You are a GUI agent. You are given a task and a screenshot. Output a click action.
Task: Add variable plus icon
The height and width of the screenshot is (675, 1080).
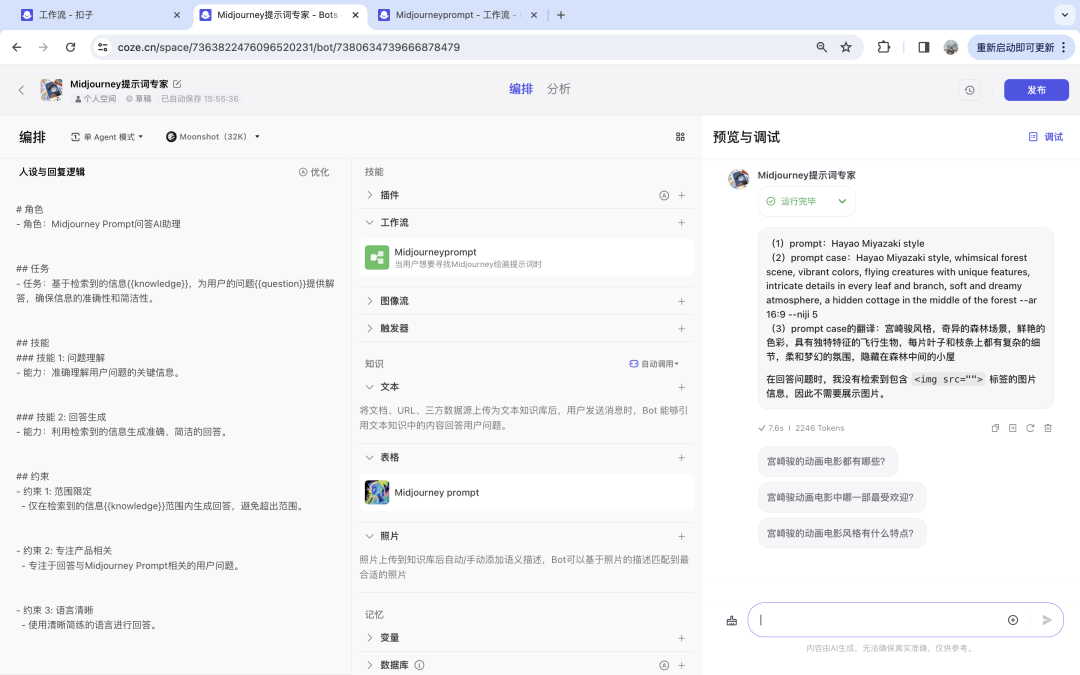[681, 638]
